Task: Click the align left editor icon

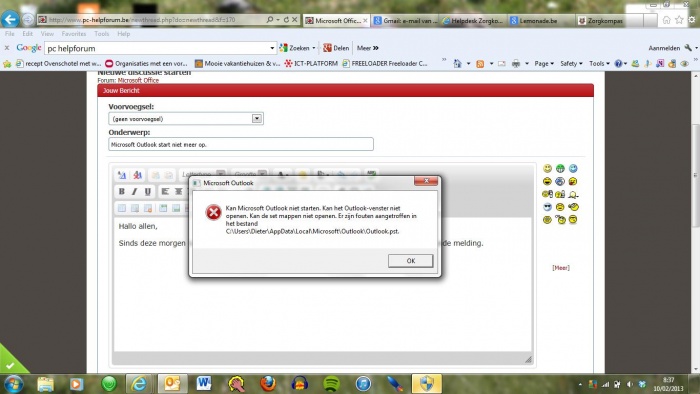Action: (165, 191)
